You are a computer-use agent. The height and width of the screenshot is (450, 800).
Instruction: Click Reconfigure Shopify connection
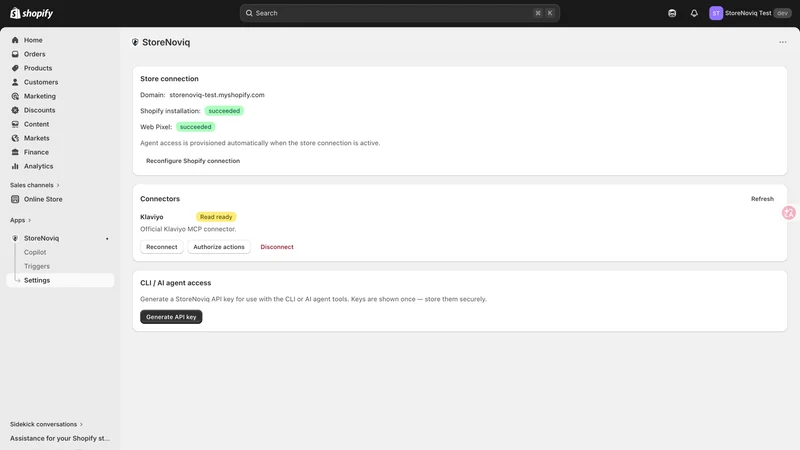pos(193,161)
